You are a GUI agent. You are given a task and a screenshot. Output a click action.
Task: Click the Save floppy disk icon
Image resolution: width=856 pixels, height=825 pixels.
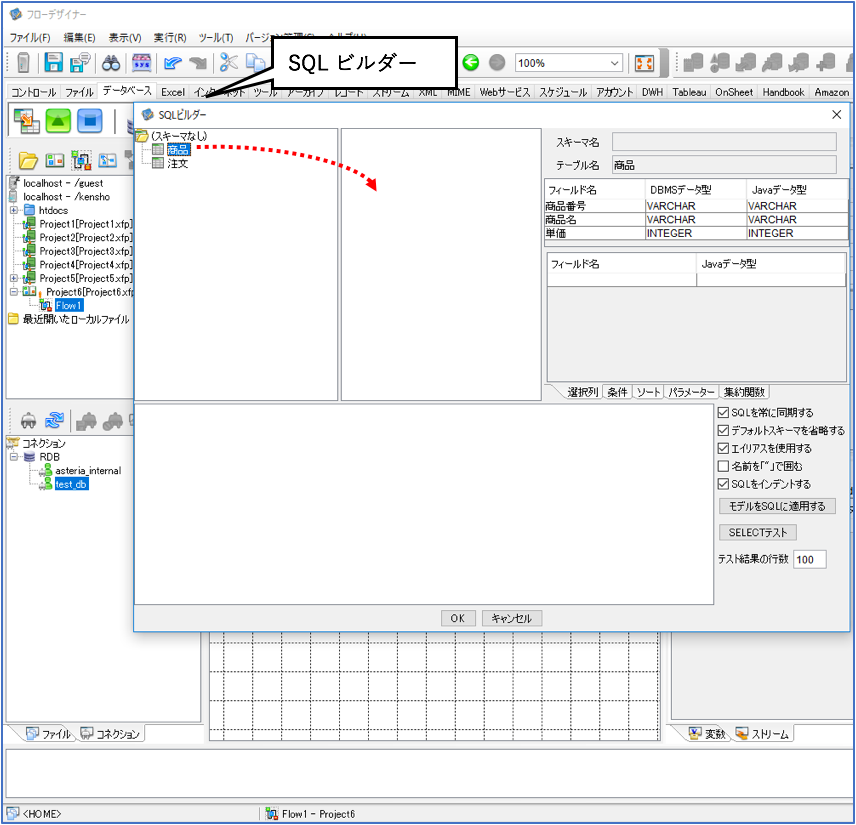tap(54, 63)
